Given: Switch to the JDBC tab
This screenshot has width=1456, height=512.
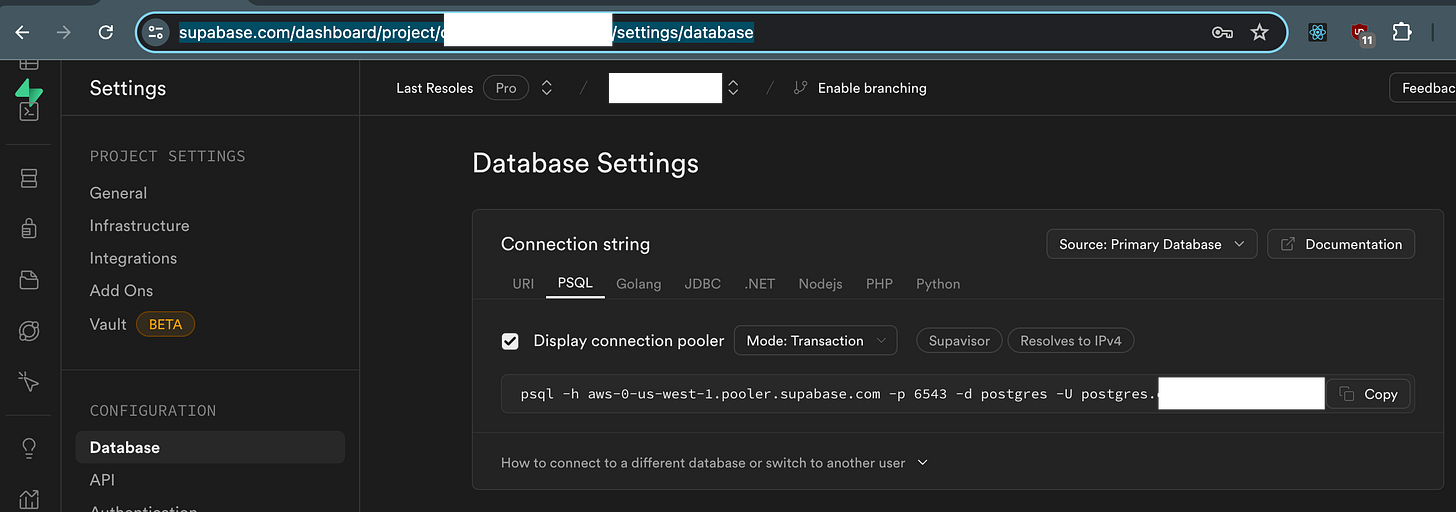Looking at the screenshot, I should point(703,284).
